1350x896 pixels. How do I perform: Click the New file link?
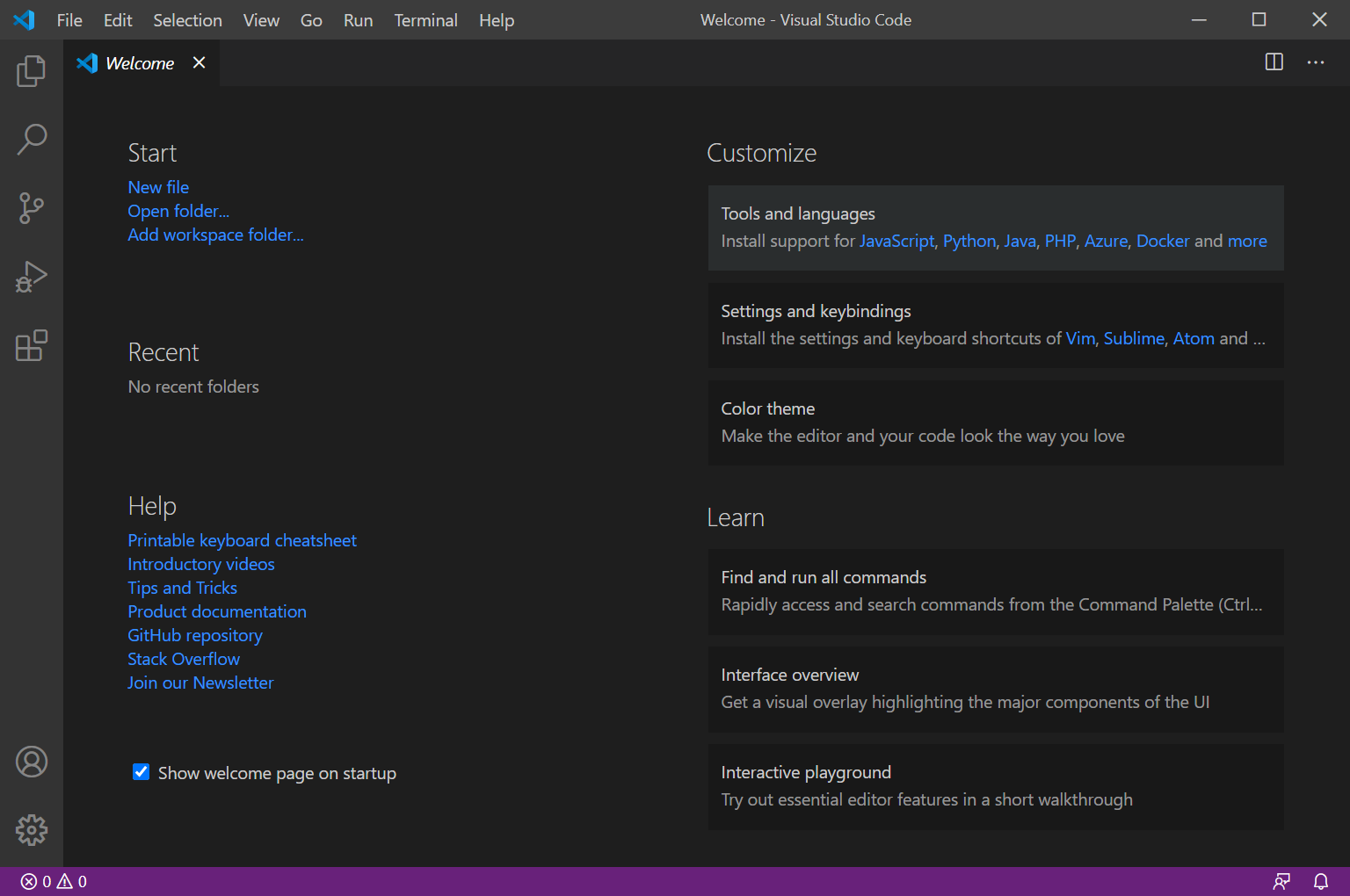pos(158,187)
